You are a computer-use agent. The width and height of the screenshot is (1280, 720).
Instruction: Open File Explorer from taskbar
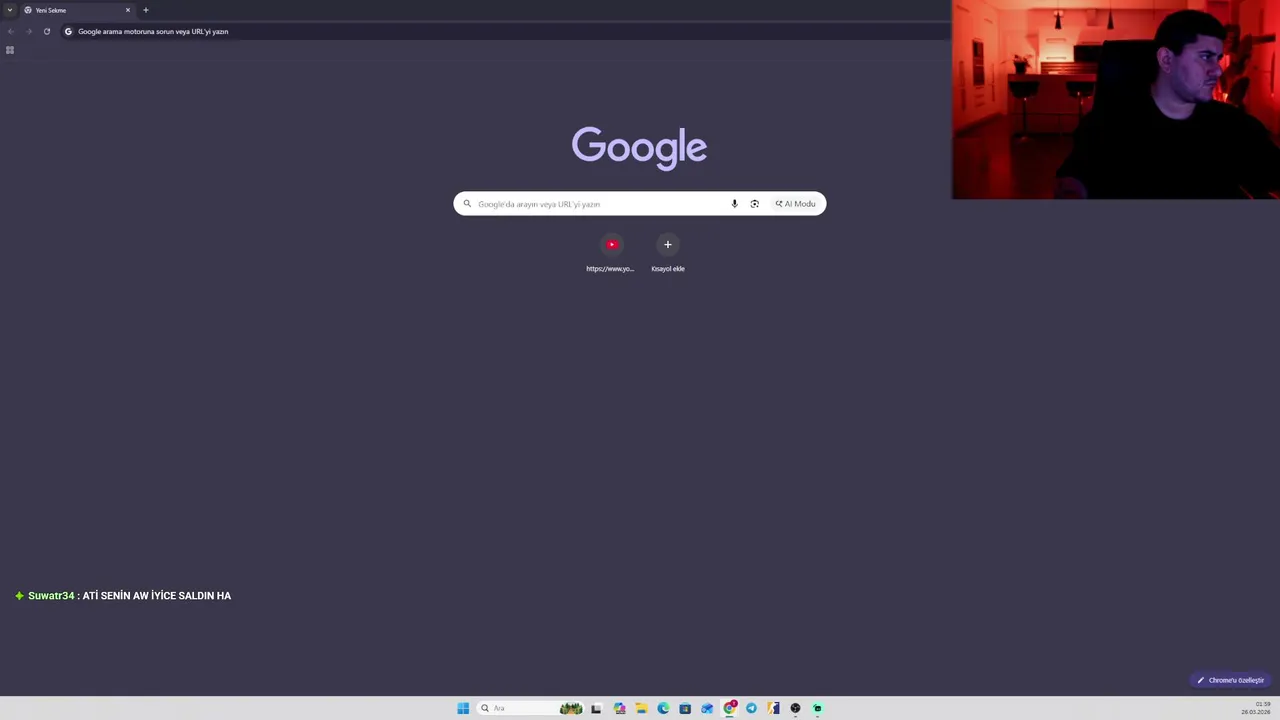(x=641, y=708)
